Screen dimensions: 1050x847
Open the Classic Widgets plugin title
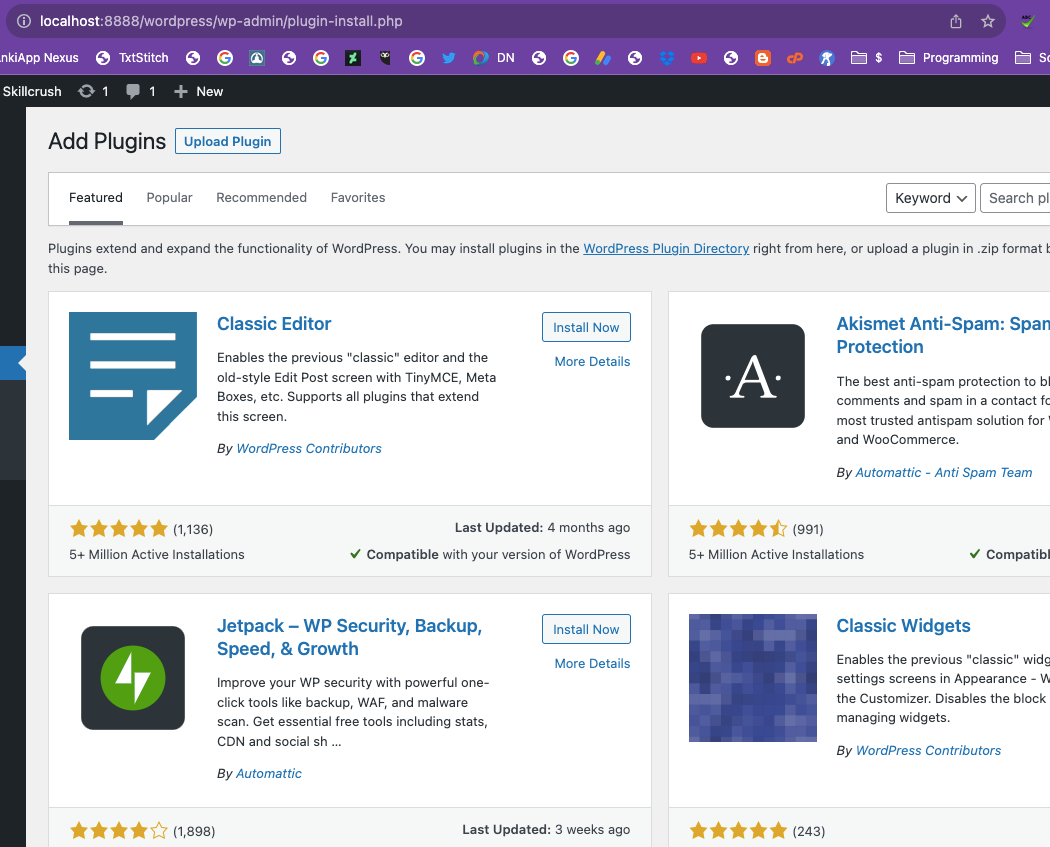(903, 625)
